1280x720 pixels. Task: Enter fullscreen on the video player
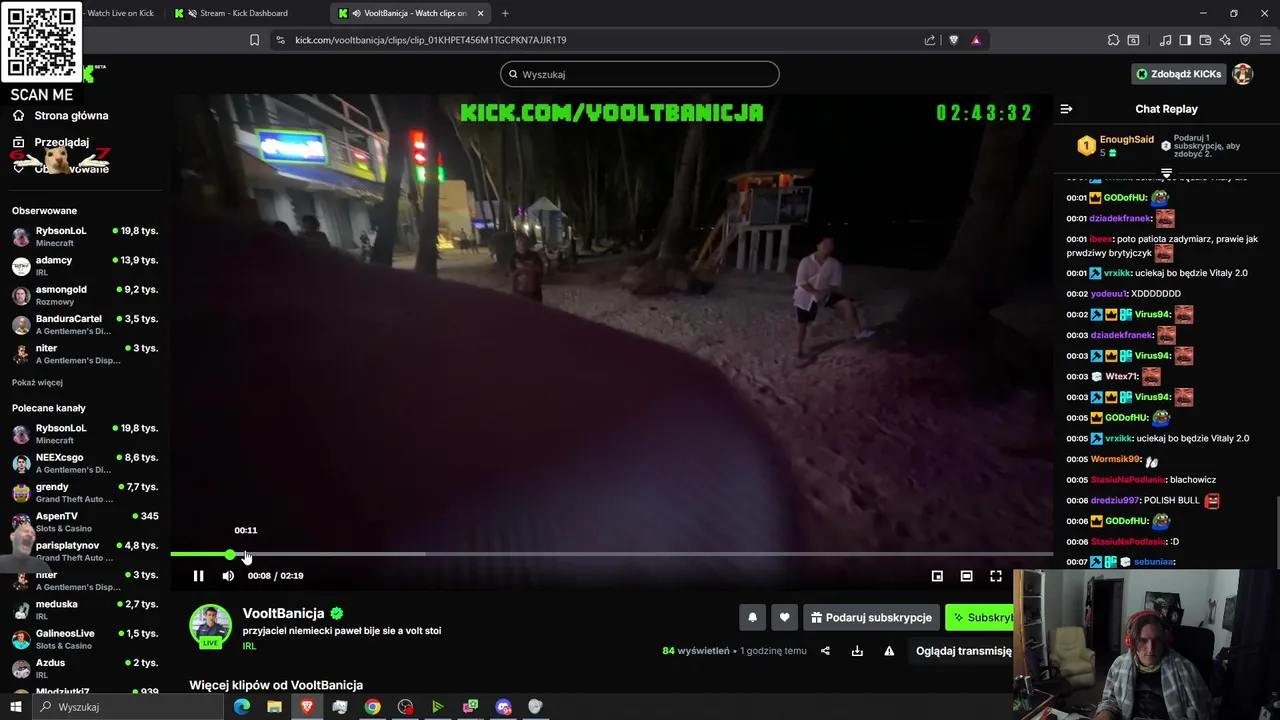pos(996,576)
